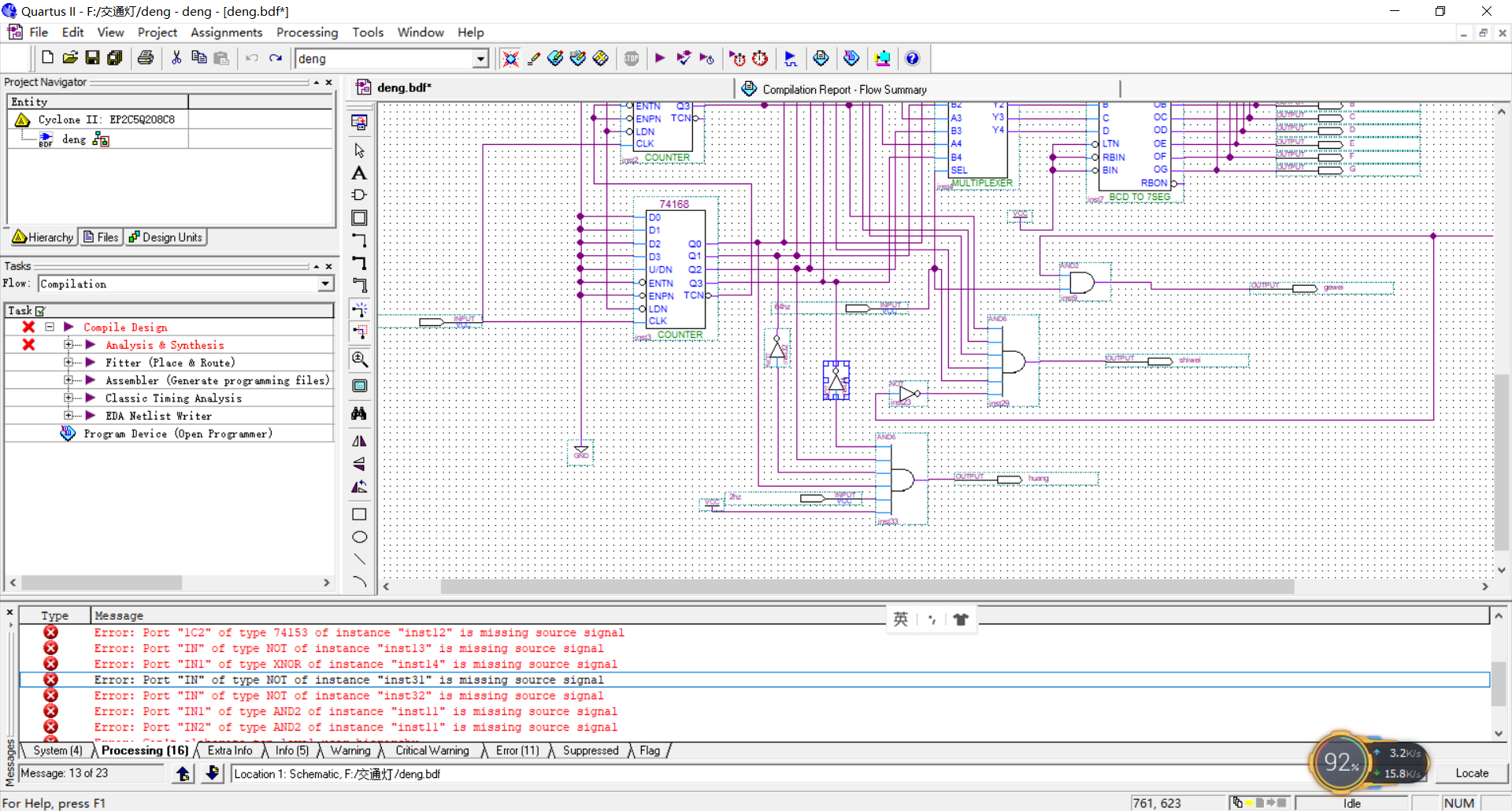Viewport: 1512px width, 811px height.
Task: Expand the Fitter (Place & Route) task
Action: click(69, 362)
